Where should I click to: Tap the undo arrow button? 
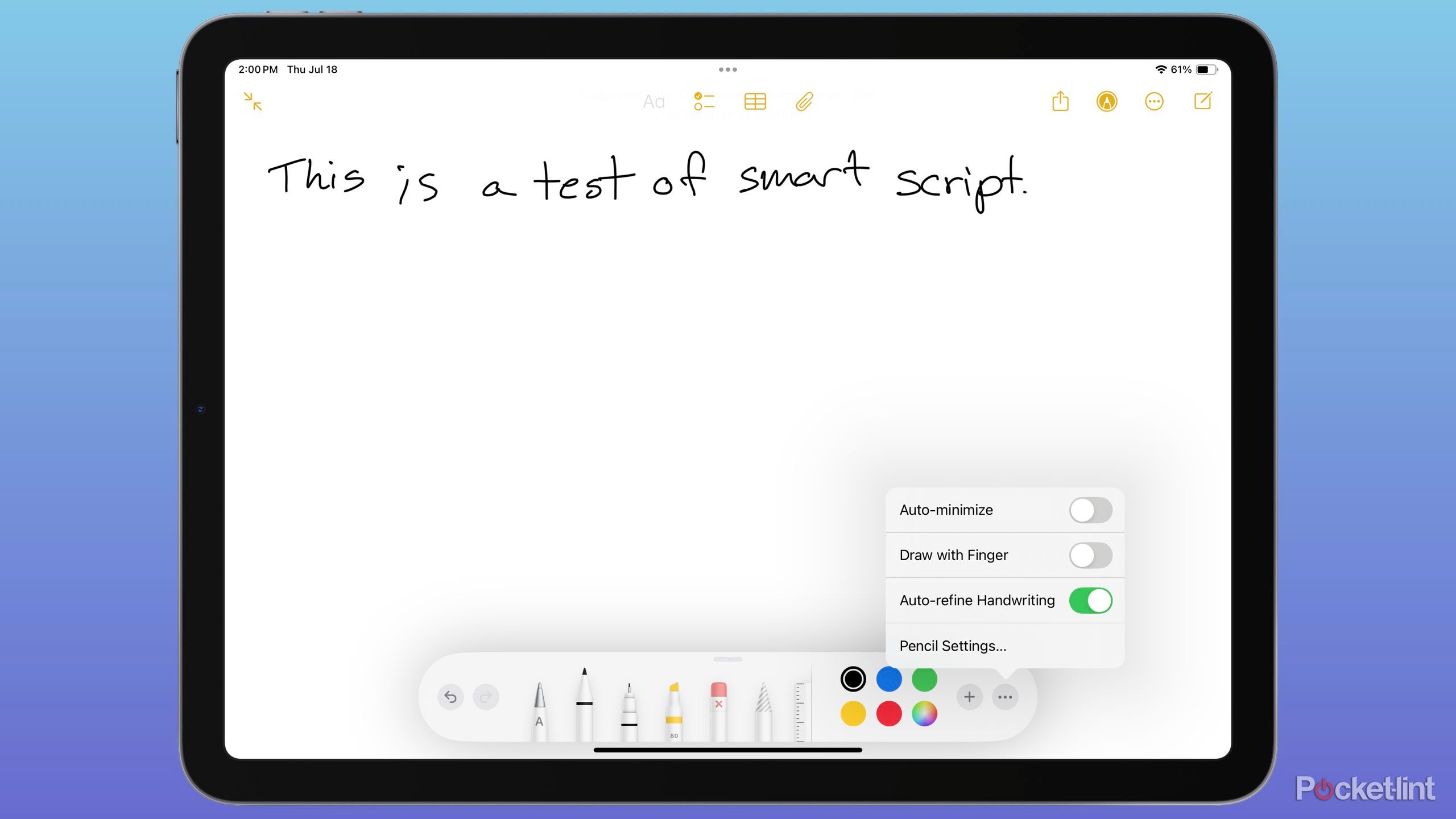450,697
